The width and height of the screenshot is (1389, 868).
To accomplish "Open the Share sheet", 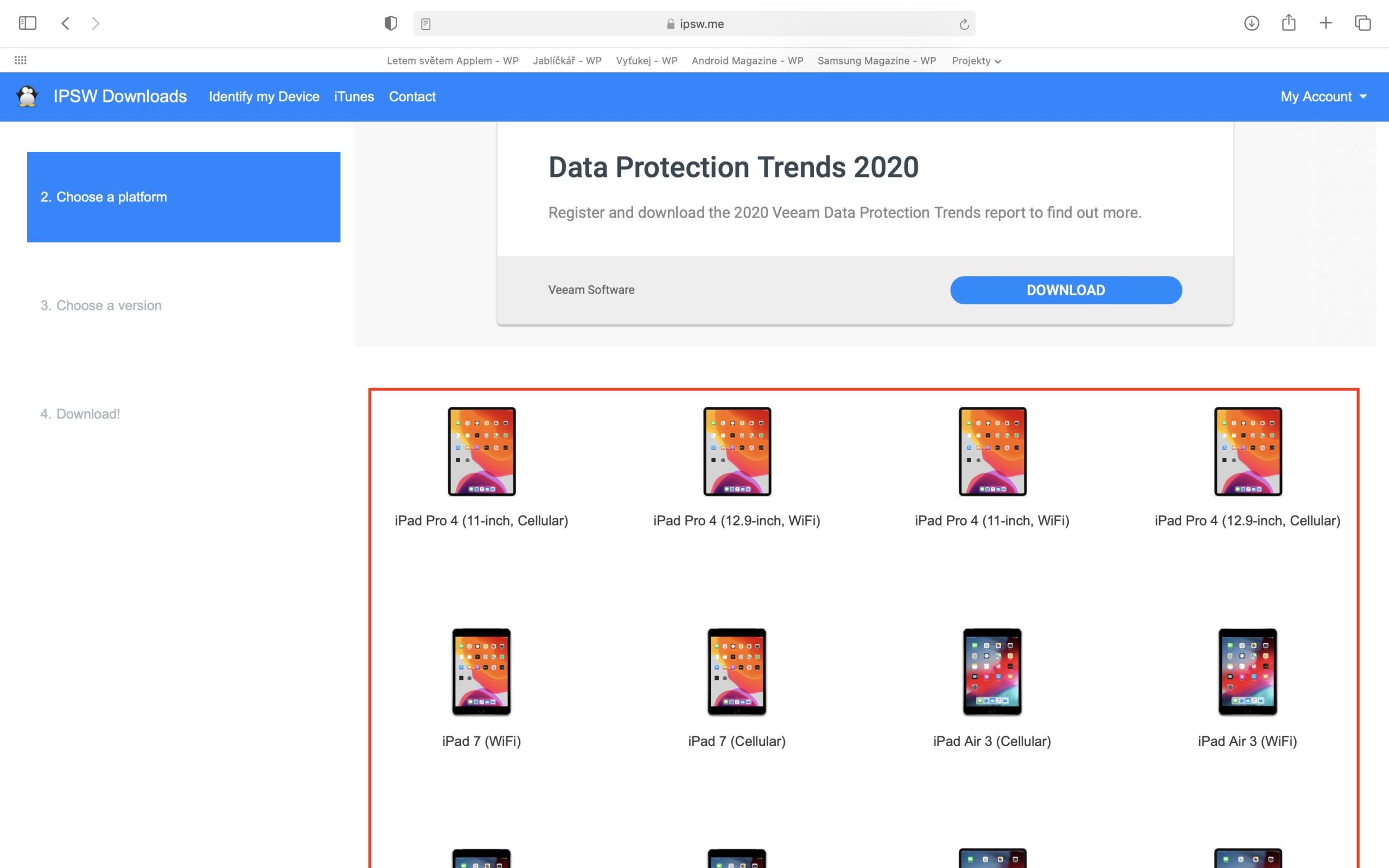I will (1289, 23).
